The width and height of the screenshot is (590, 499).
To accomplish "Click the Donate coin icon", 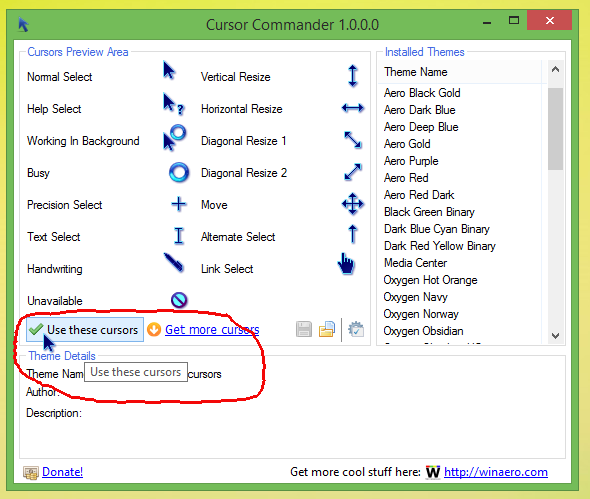I will tap(31, 472).
